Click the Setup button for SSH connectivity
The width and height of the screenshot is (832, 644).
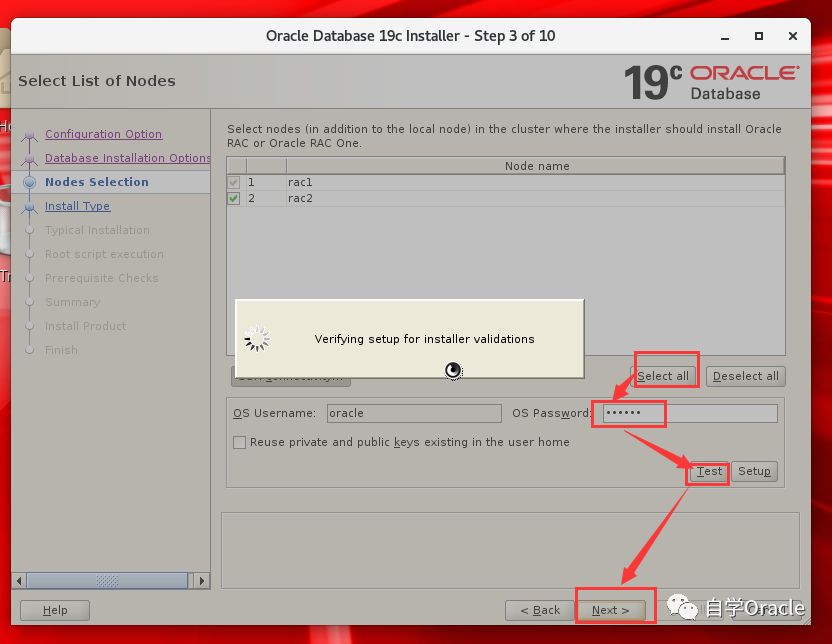(x=754, y=471)
